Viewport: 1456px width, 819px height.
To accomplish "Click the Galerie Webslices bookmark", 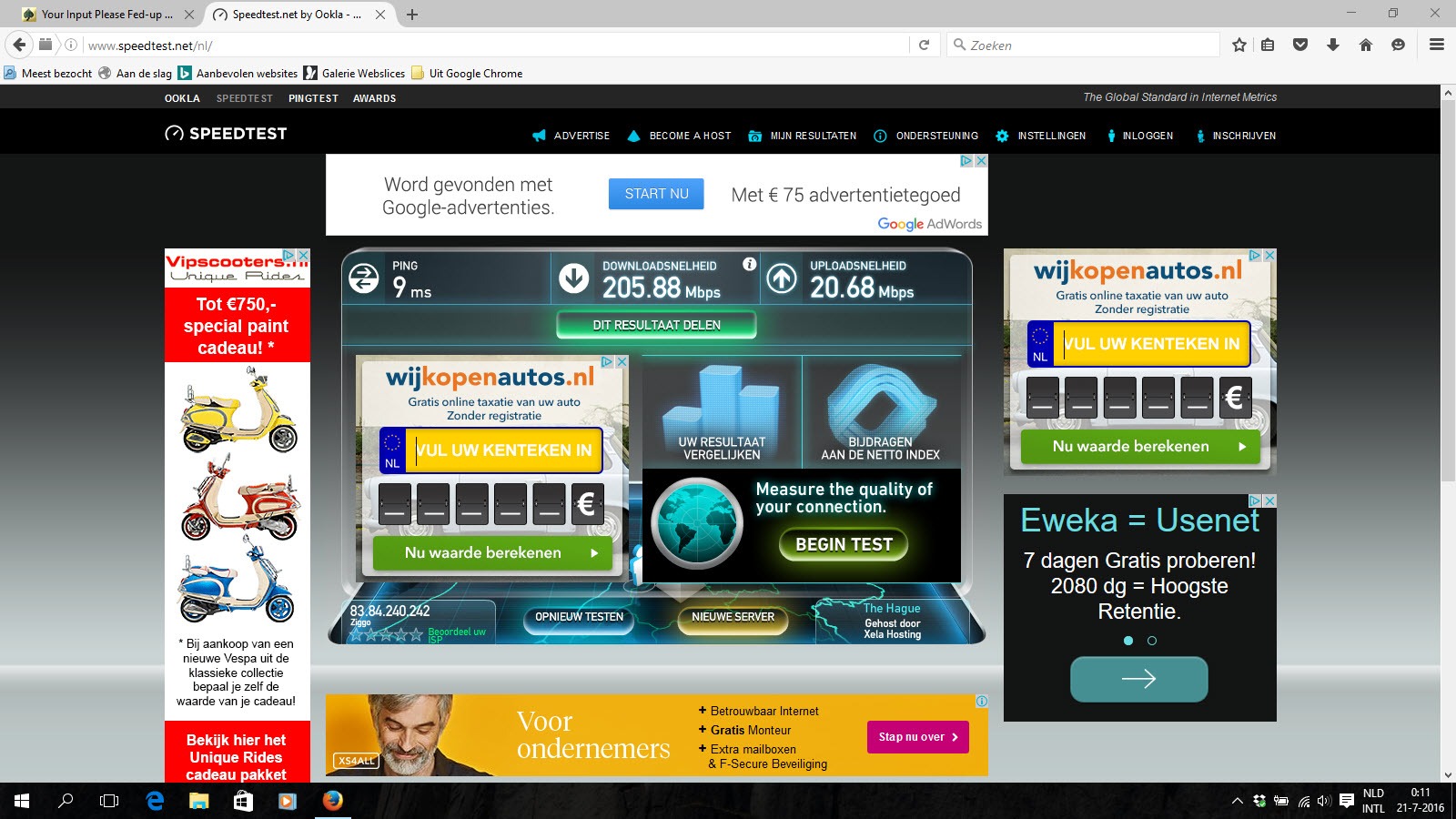I will (354, 73).
